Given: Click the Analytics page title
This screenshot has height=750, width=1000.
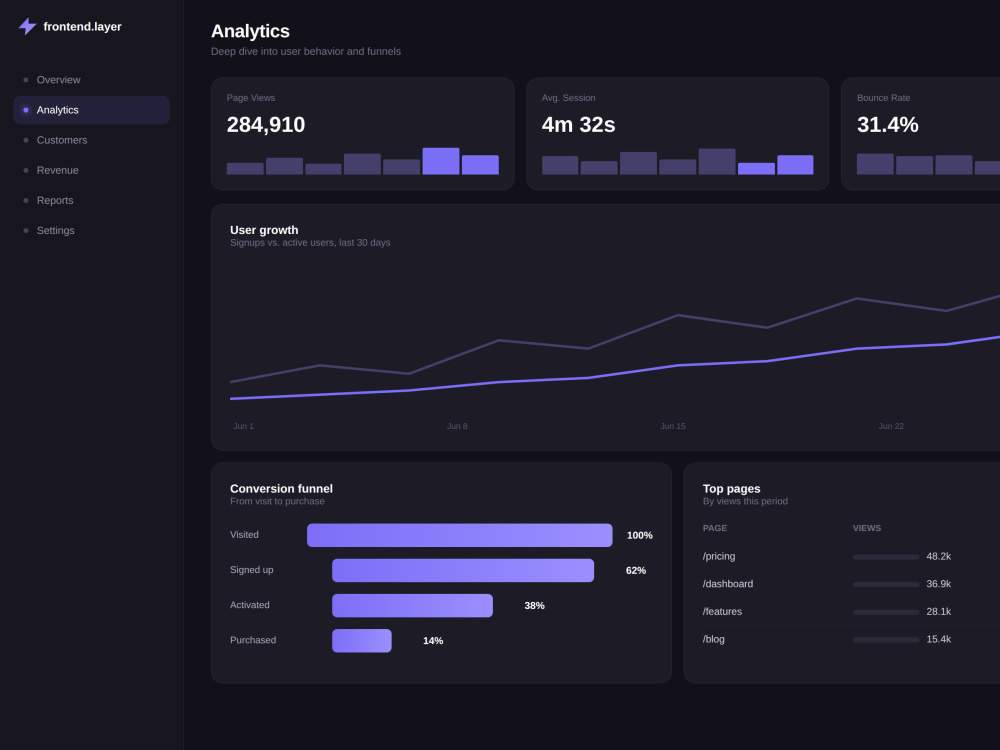Looking at the screenshot, I should pyautogui.click(x=250, y=31).
